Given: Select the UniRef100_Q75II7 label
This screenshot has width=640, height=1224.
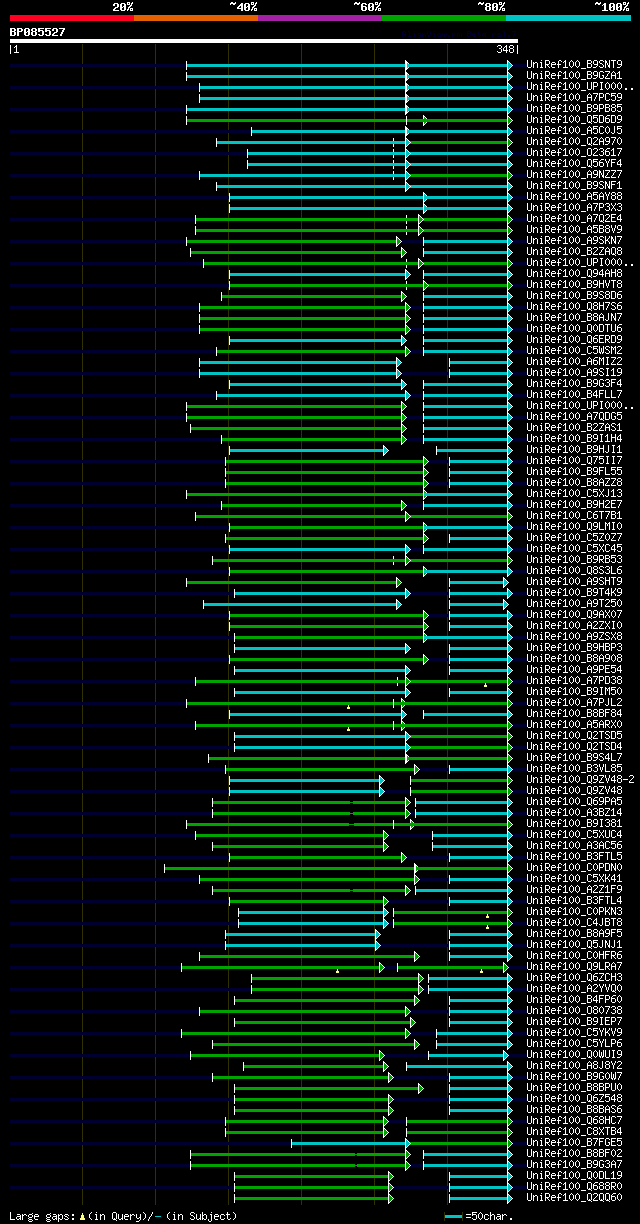Looking at the screenshot, I should point(574,460).
